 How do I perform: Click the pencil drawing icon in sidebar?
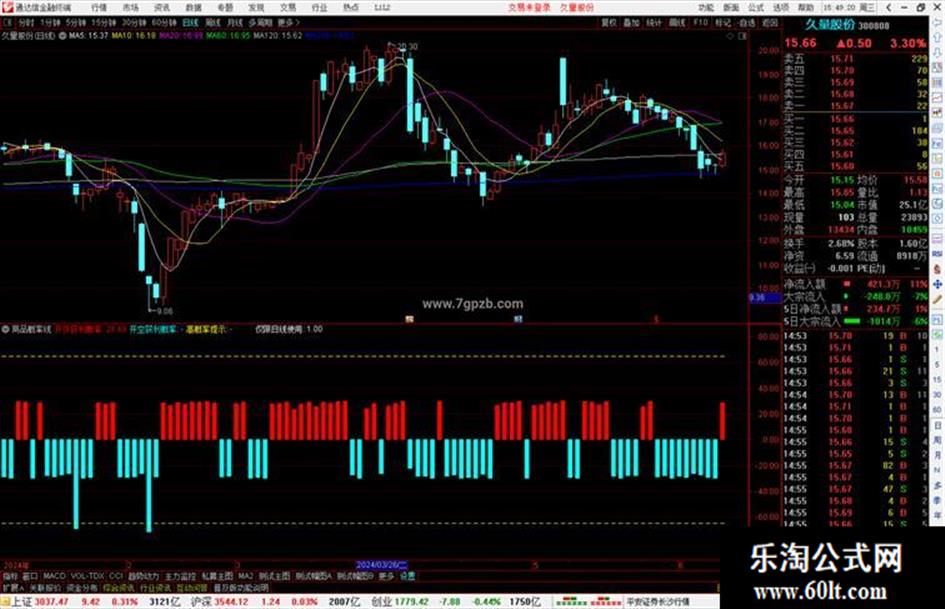pyautogui.click(x=938, y=299)
